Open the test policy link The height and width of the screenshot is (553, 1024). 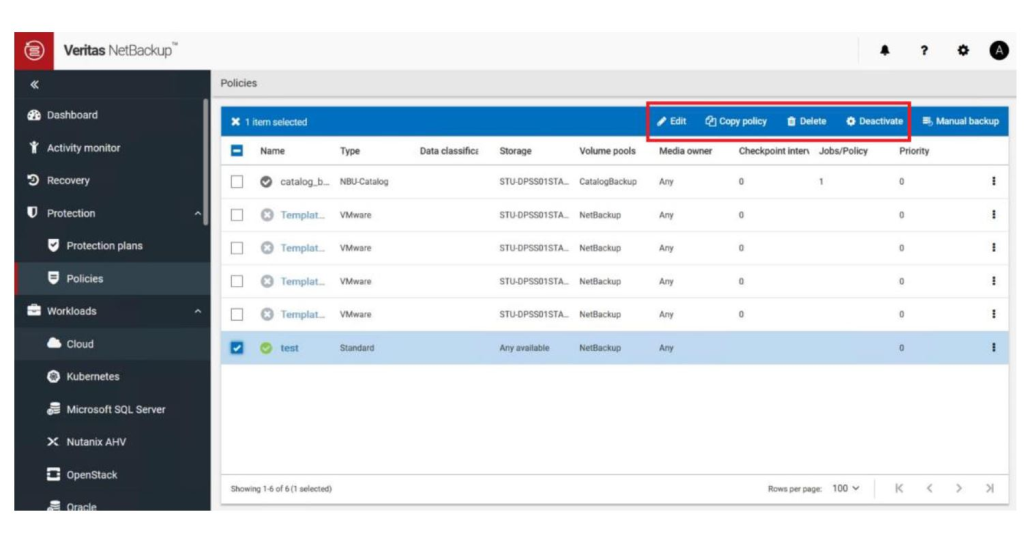pos(289,348)
